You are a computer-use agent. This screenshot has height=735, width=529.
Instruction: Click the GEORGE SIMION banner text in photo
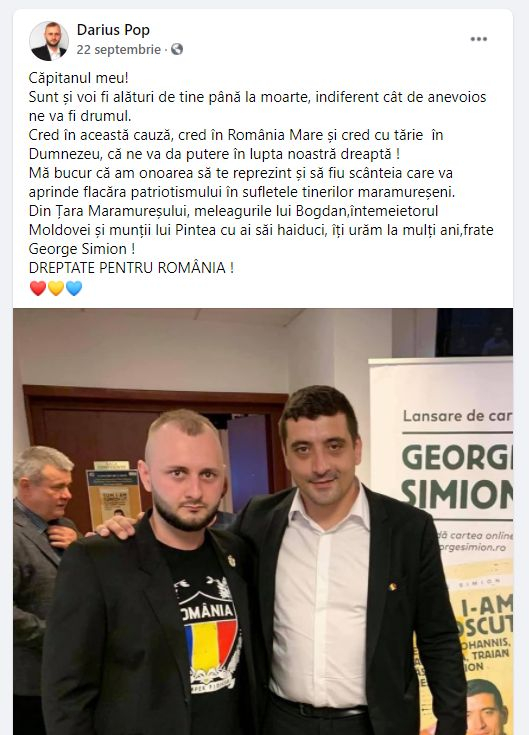coord(457,476)
